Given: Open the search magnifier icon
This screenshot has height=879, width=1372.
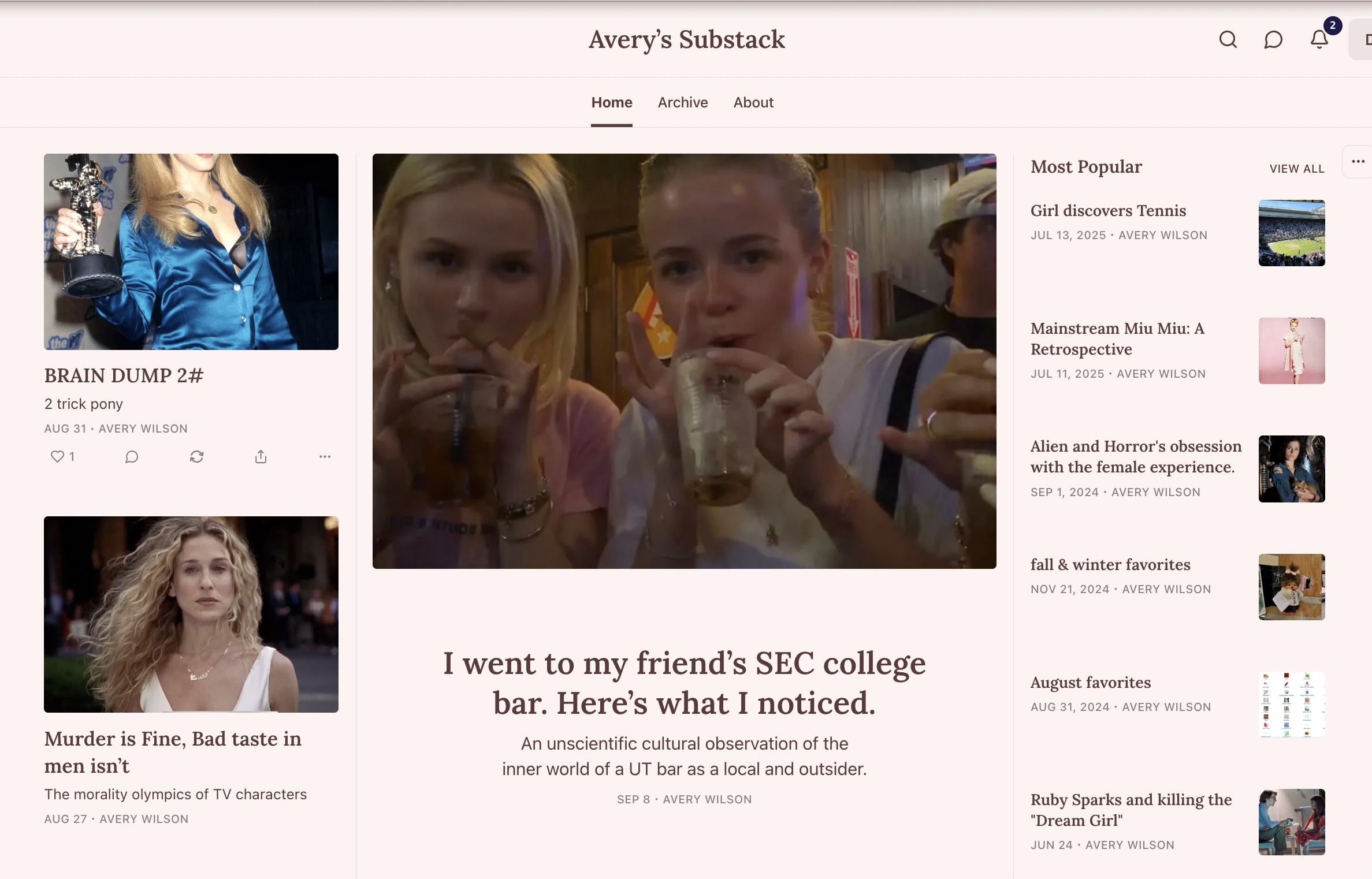Looking at the screenshot, I should (1228, 40).
